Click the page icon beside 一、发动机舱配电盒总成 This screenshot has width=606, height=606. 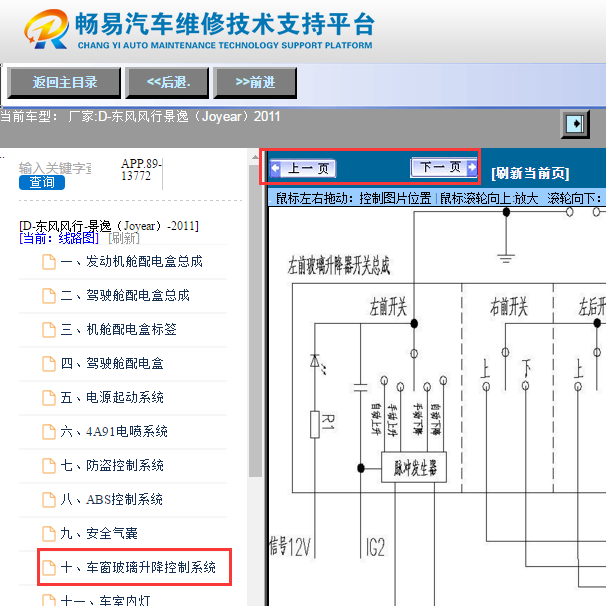coord(49,262)
